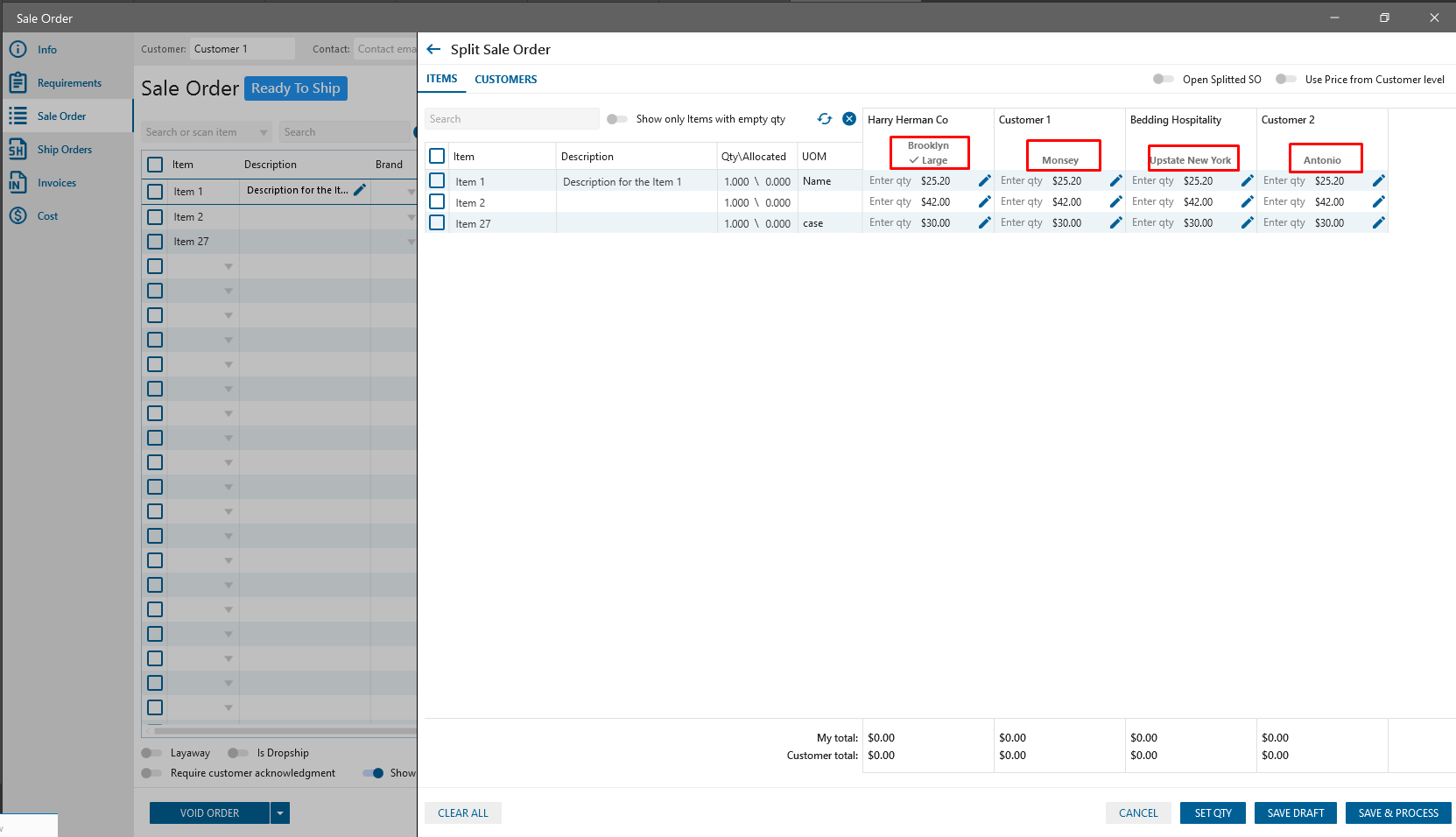Screen dimensions: 1456x837
Task: Check the Item 27 checkbox in split grid
Action: pyautogui.click(x=437, y=222)
